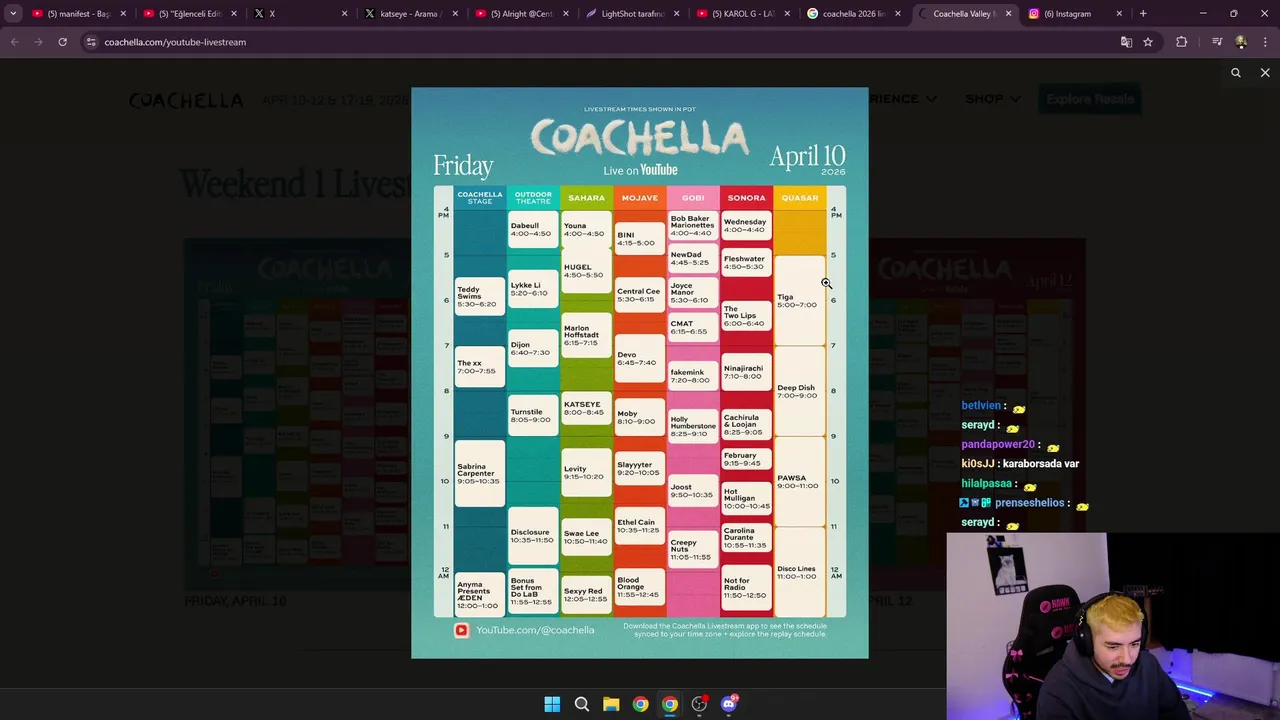Screen dimensions: 1280x720
Task: Go forward in browser history
Action: (x=38, y=42)
